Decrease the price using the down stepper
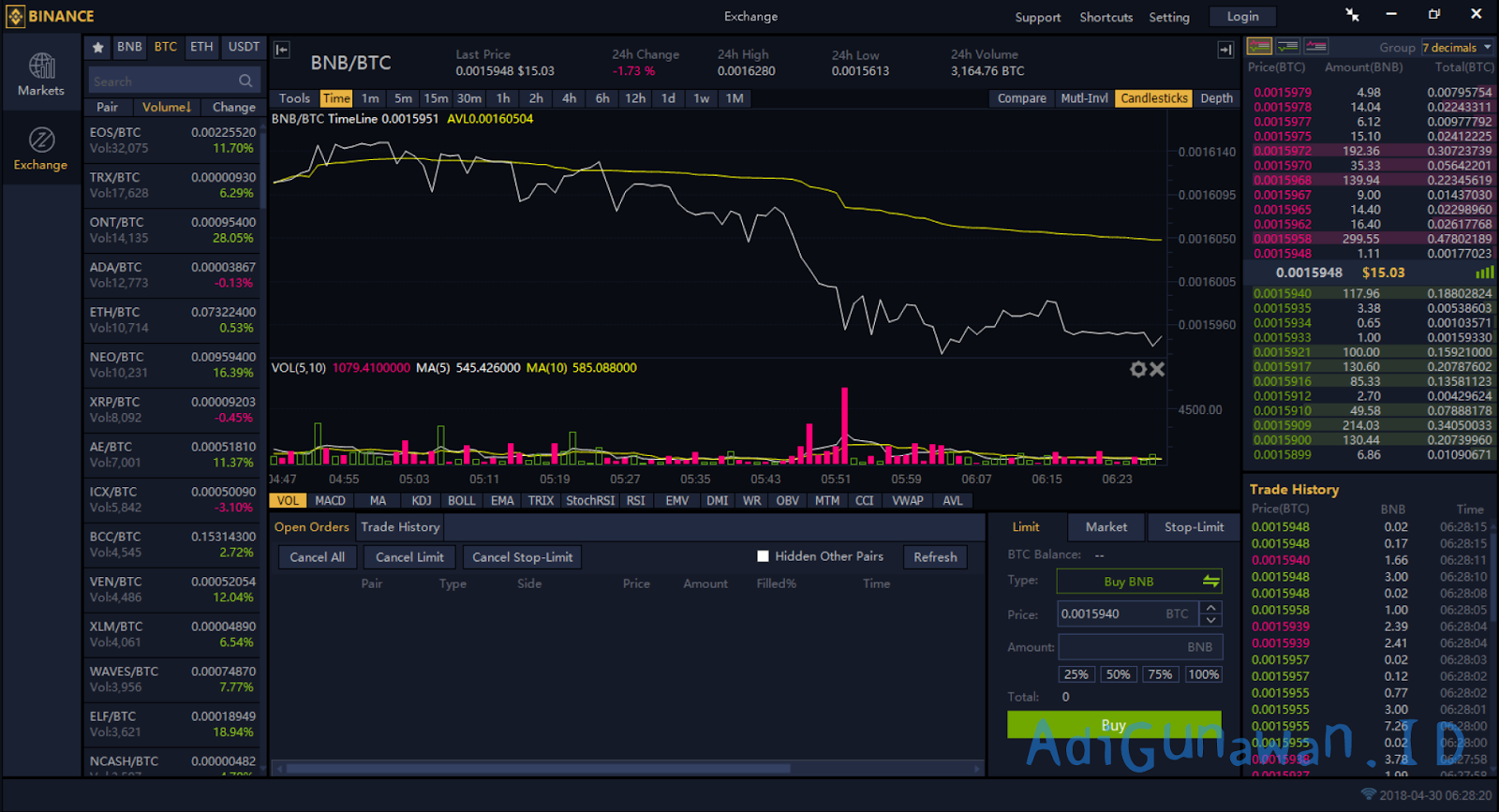1499x812 pixels. pyautogui.click(x=1211, y=621)
